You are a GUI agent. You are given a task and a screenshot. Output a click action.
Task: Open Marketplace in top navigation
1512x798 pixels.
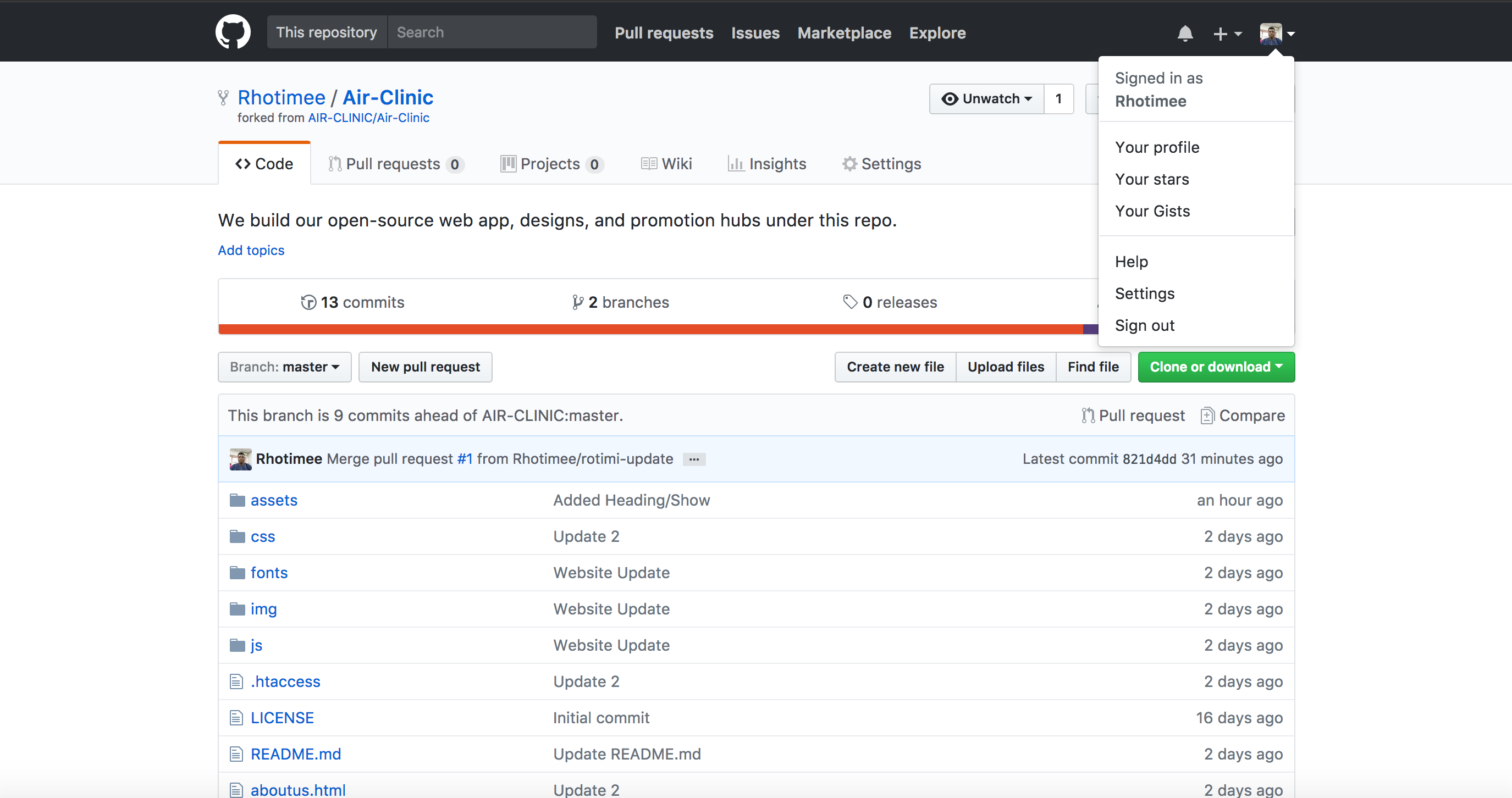pyautogui.click(x=844, y=33)
